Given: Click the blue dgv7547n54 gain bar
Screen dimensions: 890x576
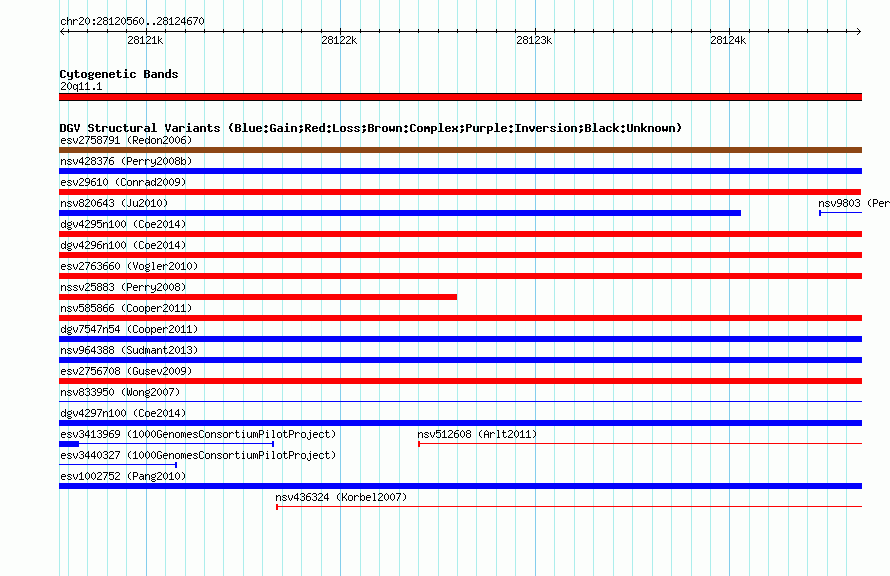Looking at the screenshot, I should (460, 339).
